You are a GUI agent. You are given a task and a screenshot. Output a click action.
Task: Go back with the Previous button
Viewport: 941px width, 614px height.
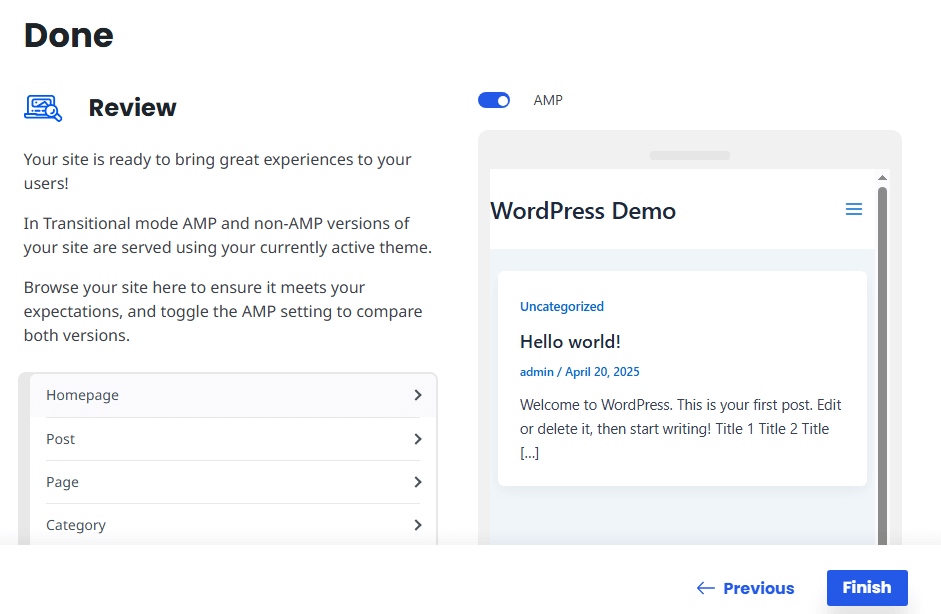[745, 588]
